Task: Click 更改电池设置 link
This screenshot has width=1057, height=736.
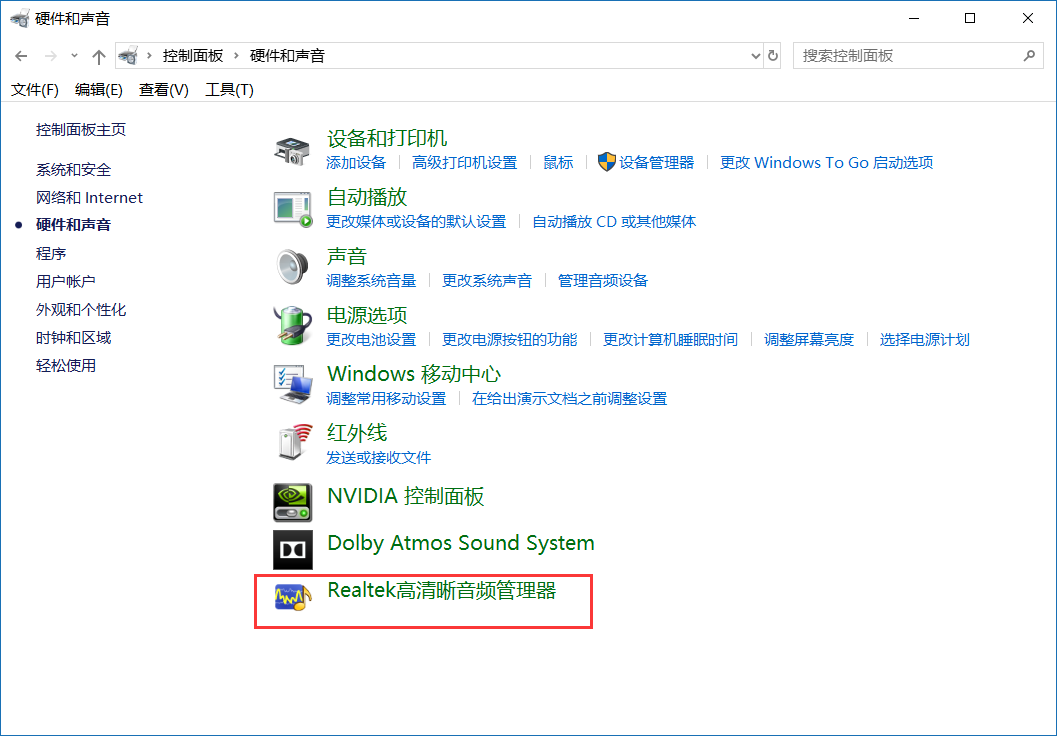Action: pyautogui.click(x=371, y=339)
